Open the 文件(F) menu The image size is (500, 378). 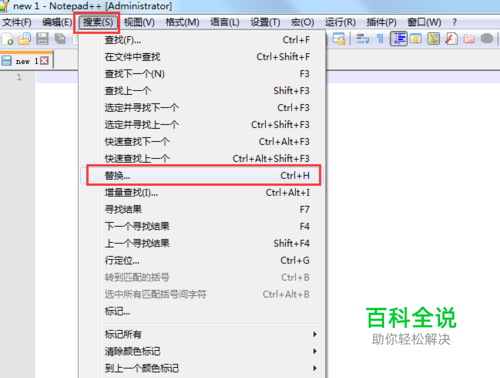point(17,22)
